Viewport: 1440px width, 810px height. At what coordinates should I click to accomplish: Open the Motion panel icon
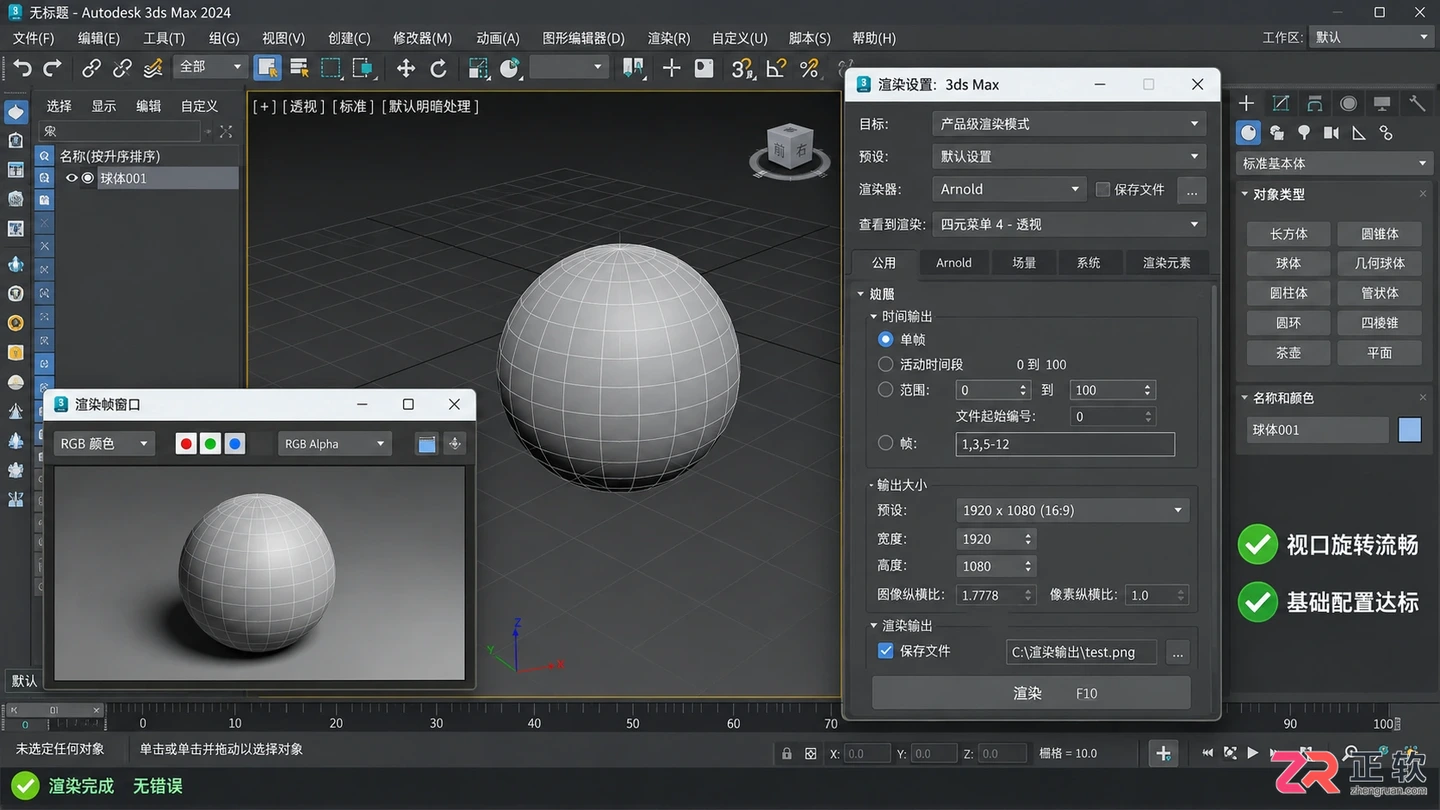click(1349, 103)
